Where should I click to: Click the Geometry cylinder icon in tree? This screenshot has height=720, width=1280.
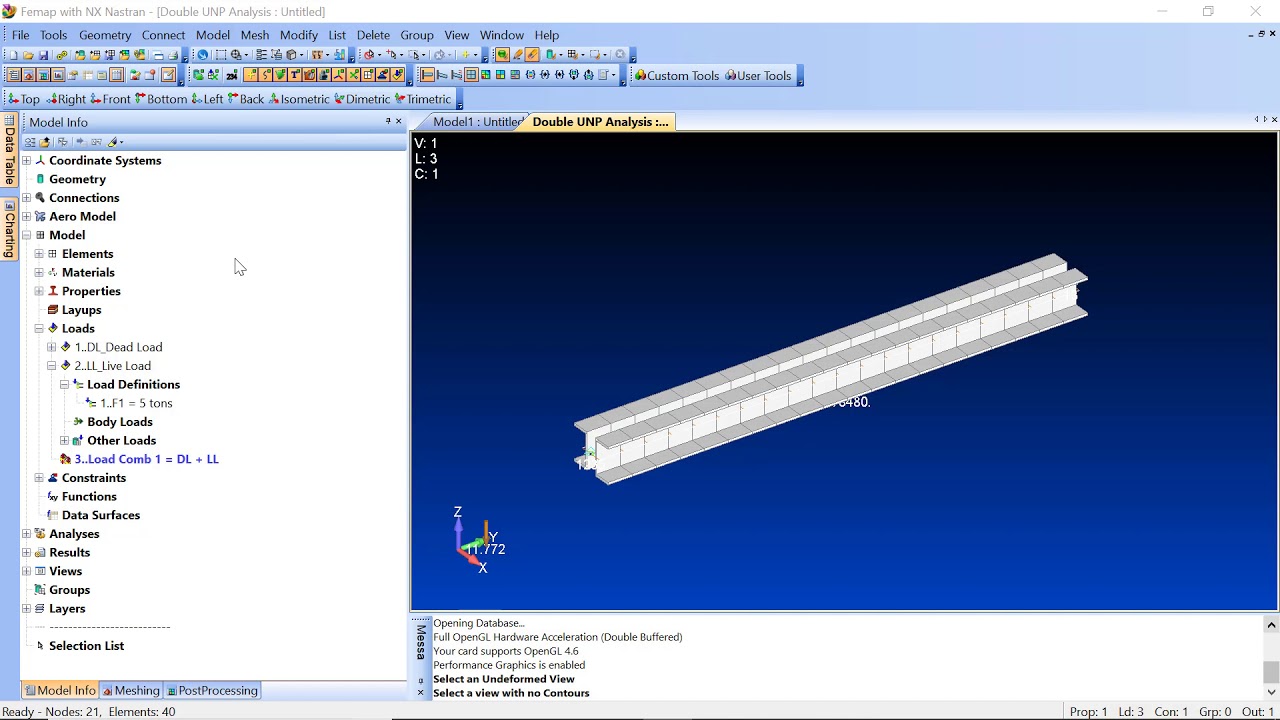(x=40, y=179)
